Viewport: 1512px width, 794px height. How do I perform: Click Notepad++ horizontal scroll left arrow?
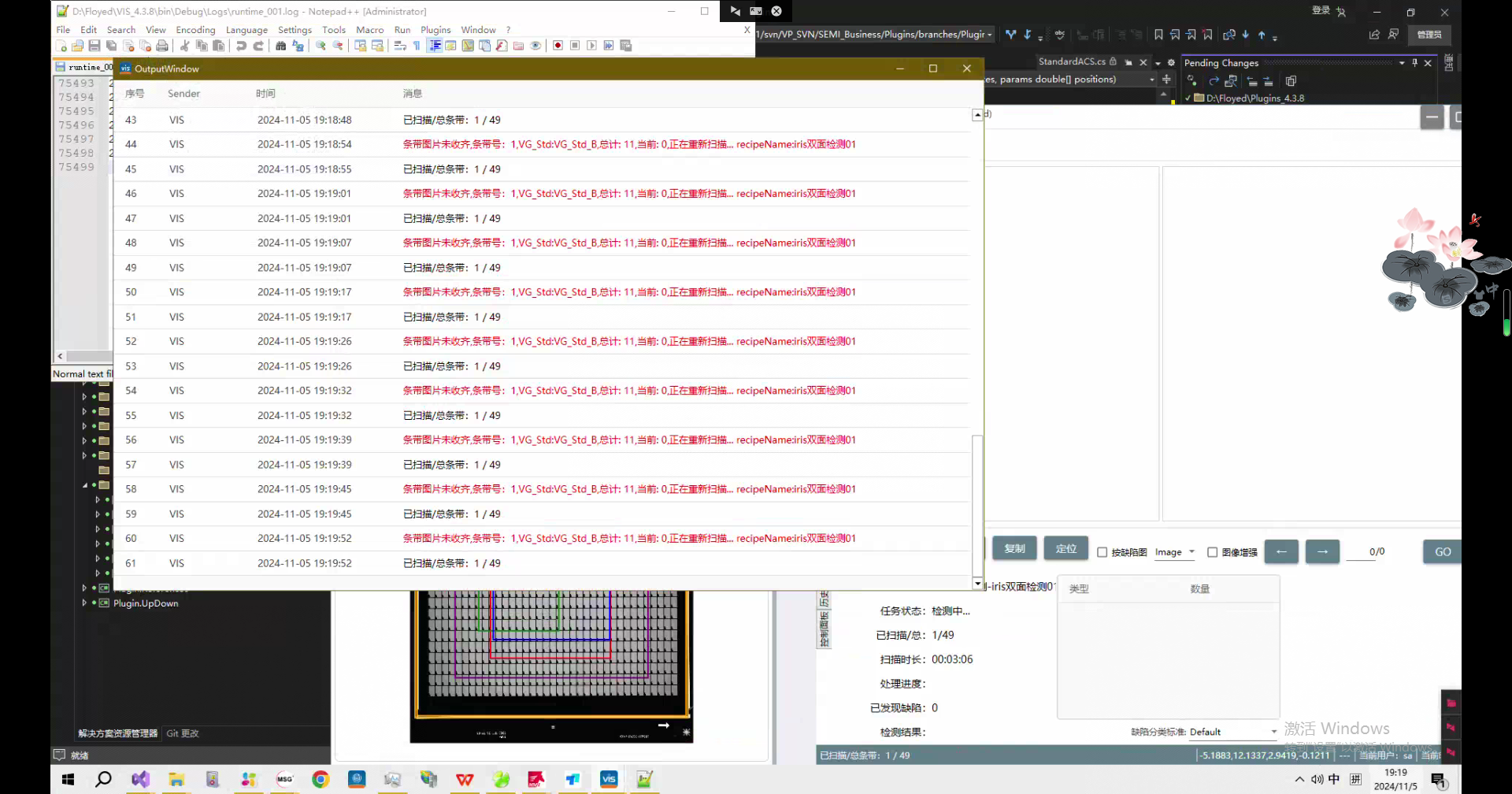[60, 356]
